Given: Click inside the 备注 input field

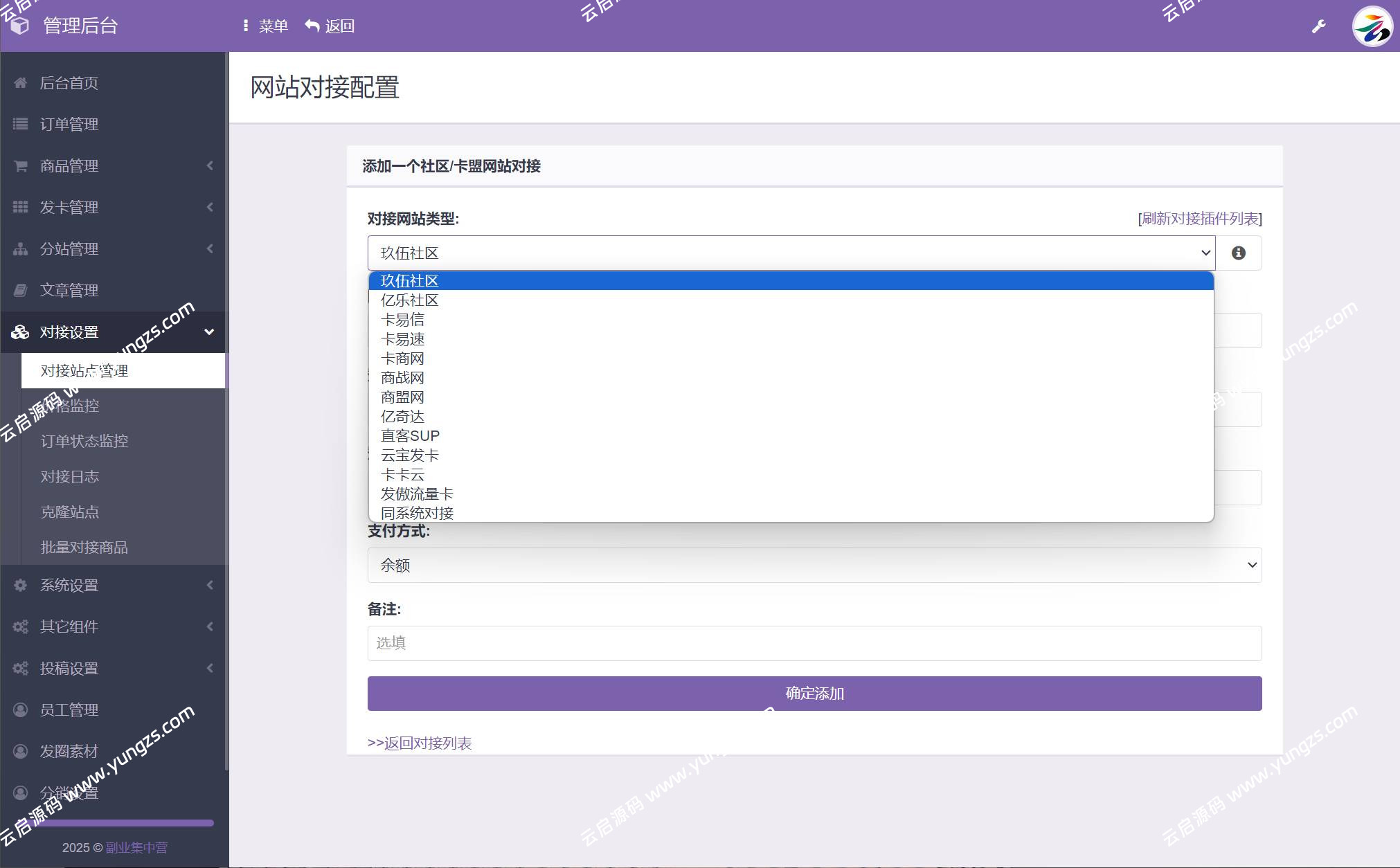Looking at the screenshot, I should (x=814, y=643).
